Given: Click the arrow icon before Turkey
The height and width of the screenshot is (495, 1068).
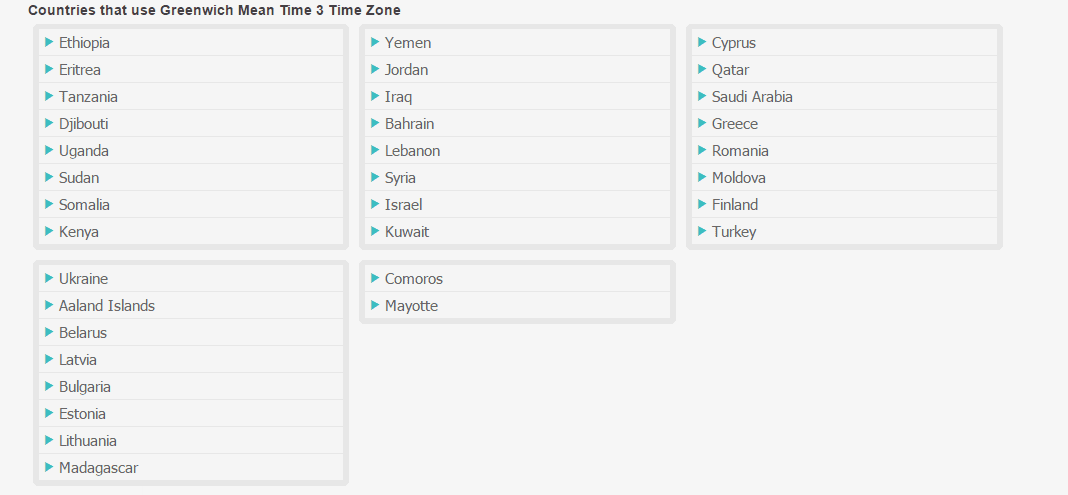Looking at the screenshot, I should pos(702,231).
